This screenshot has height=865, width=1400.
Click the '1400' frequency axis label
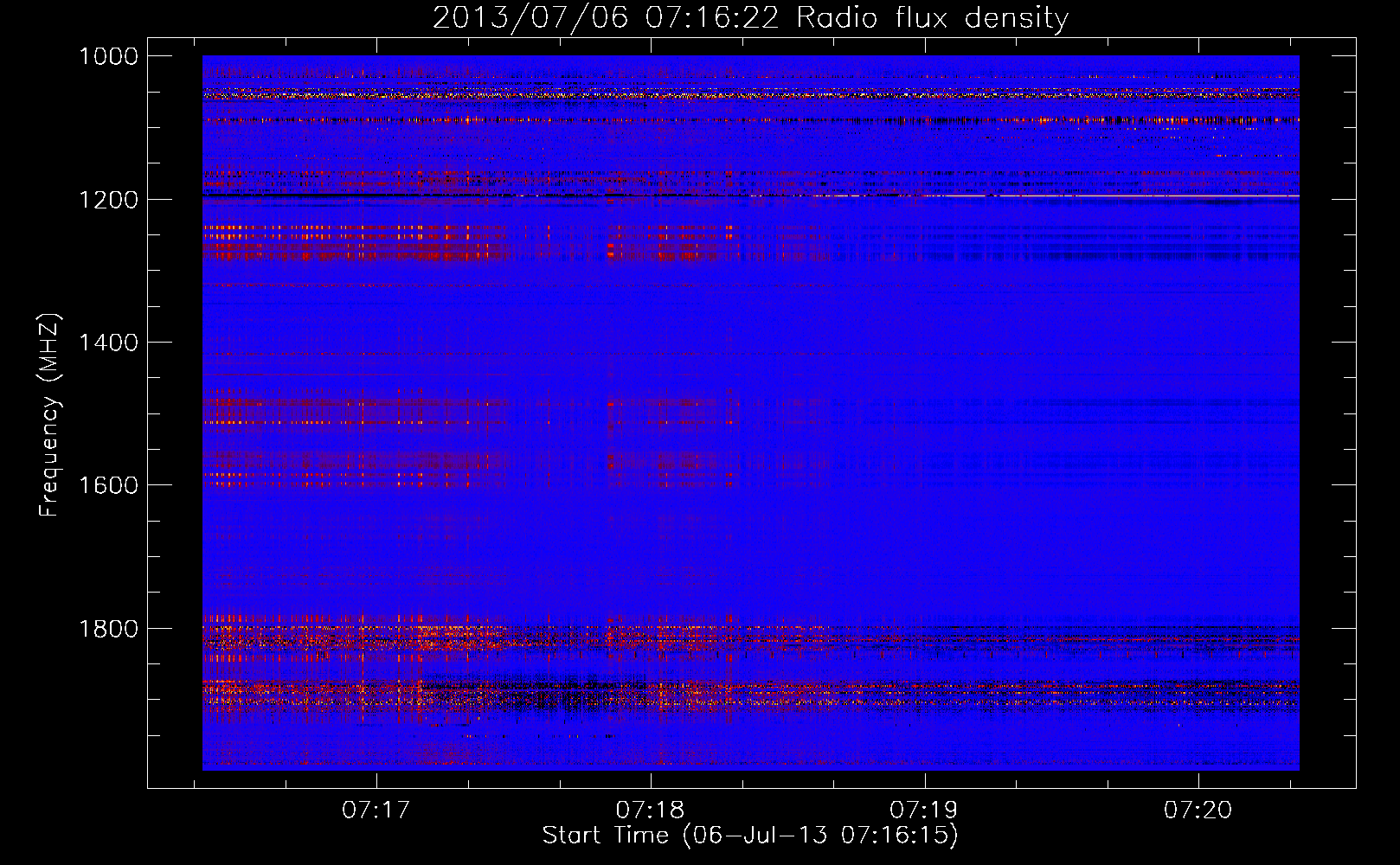click(x=108, y=343)
